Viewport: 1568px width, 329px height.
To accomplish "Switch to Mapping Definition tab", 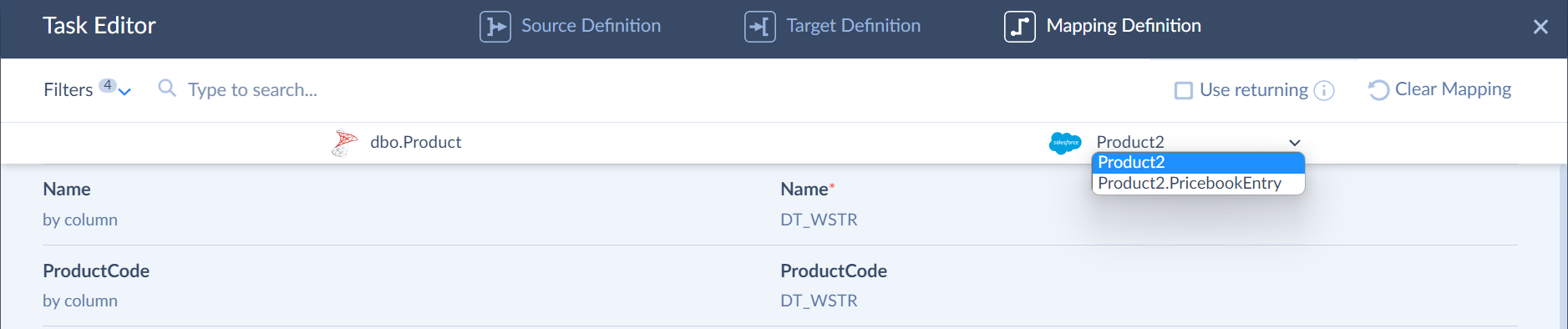I will (x=1103, y=26).
